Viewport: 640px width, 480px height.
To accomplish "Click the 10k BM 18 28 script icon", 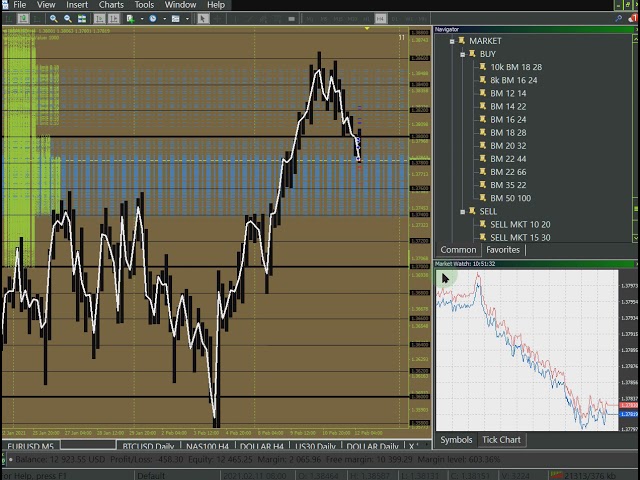I will tap(481, 67).
